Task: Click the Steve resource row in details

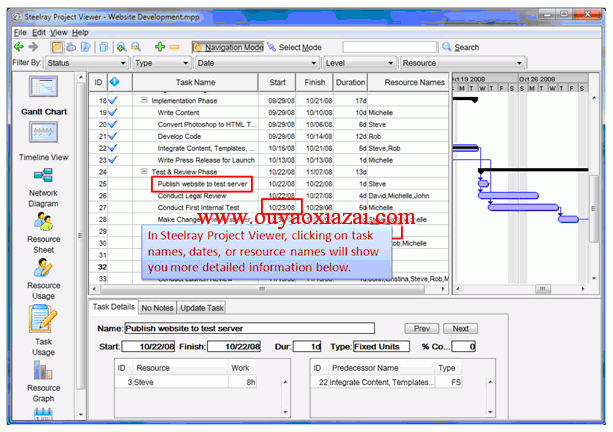Action: pos(186,382)
